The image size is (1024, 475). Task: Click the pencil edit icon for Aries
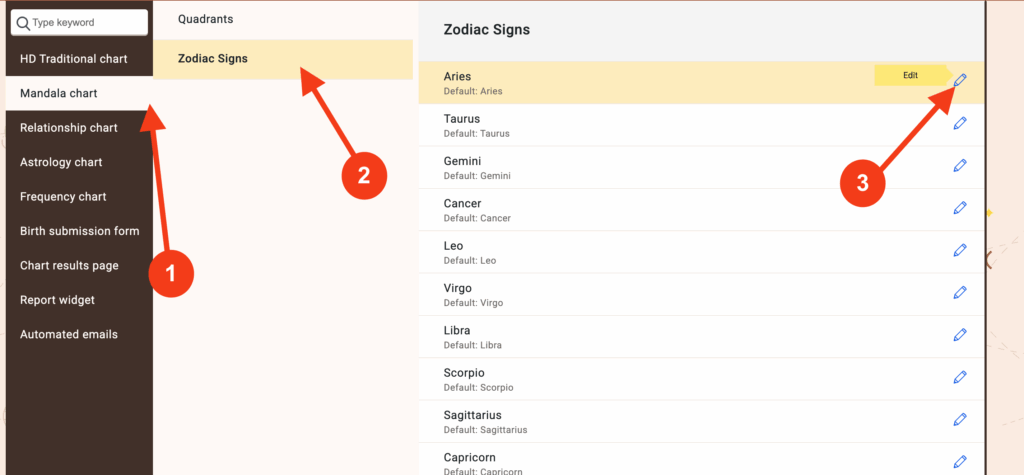(960, 80)
